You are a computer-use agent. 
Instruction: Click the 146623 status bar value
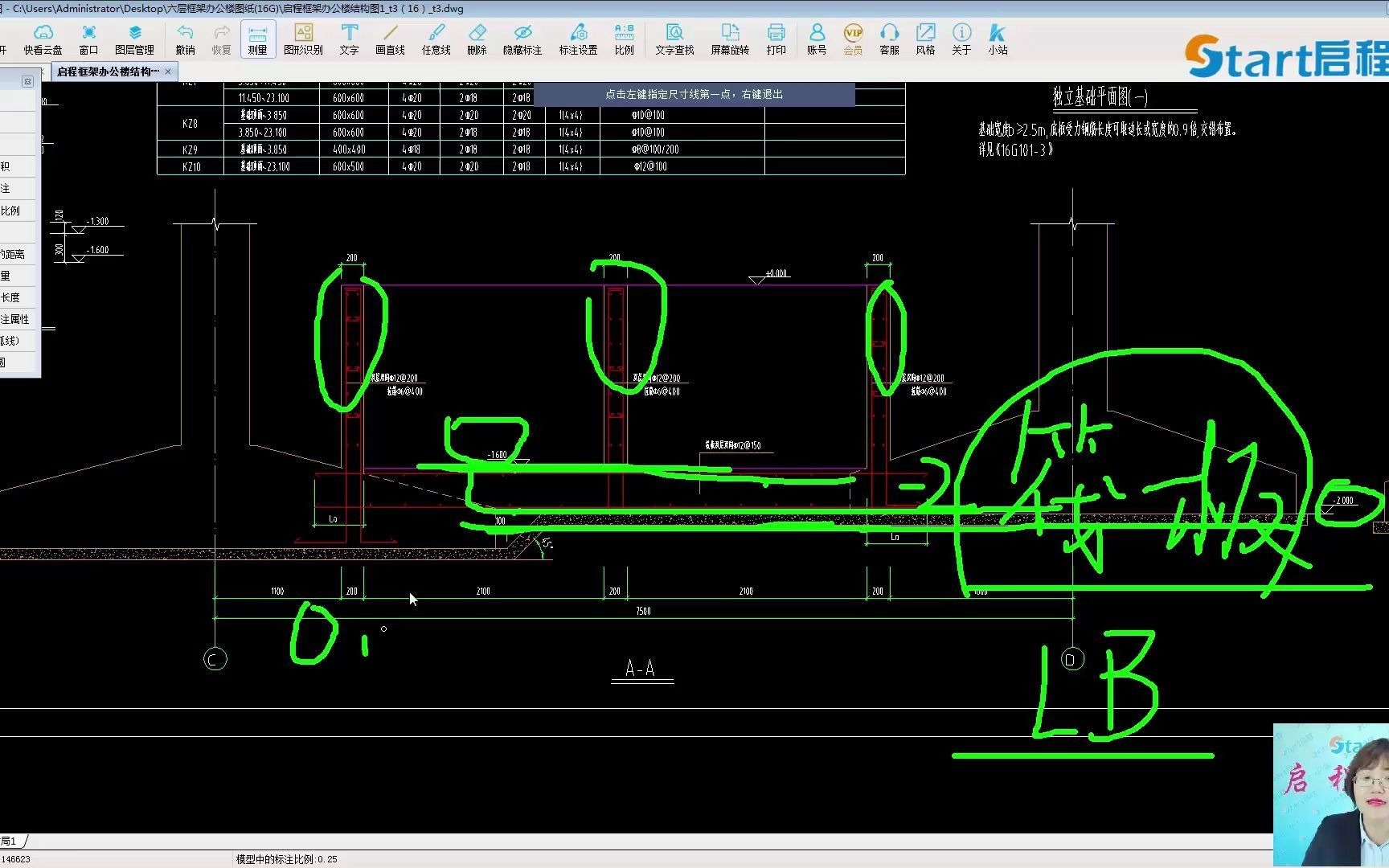click(15, 859)
